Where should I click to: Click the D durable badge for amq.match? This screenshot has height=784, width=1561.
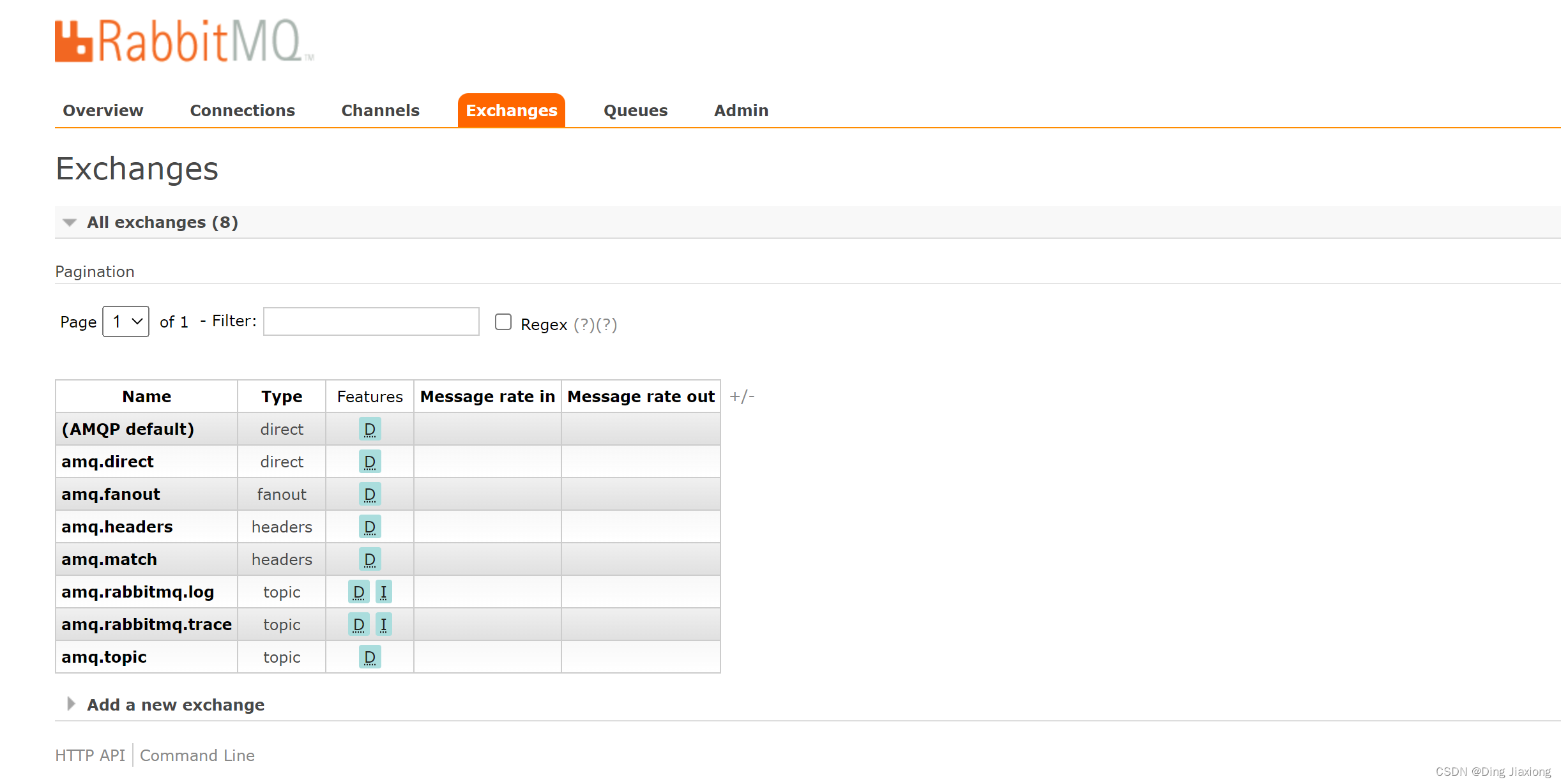[370, 559]
